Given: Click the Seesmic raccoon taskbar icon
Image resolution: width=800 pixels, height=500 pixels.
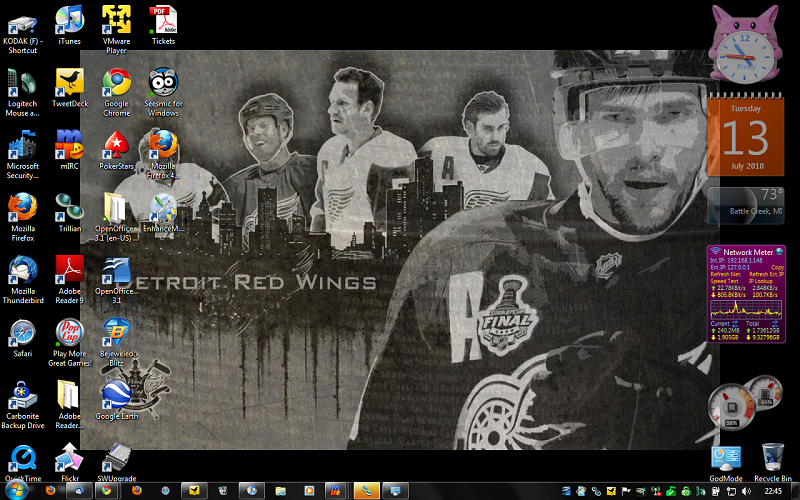Looking at the screenshot, I should pos(223,491).
